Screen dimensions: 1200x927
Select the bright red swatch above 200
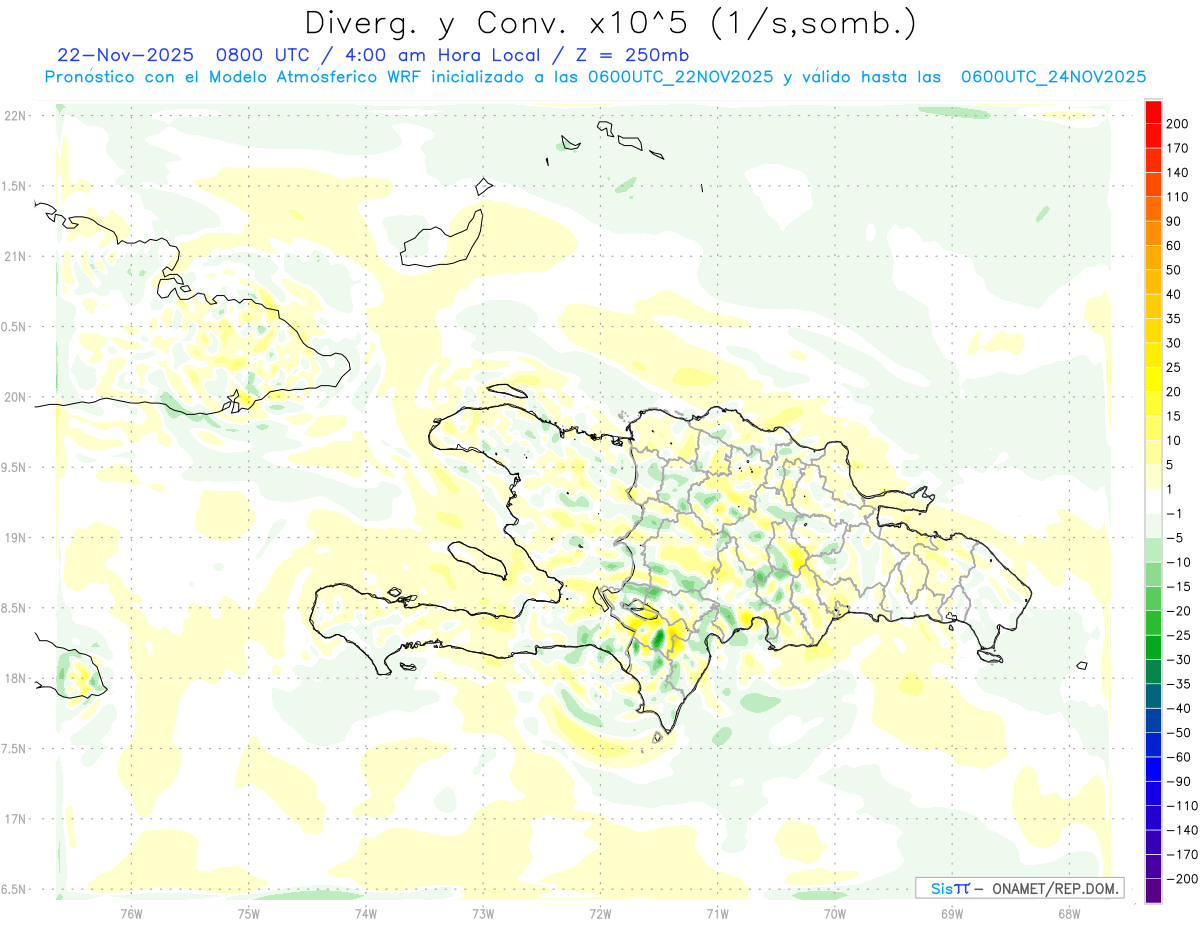click(x=1153, y=111)
